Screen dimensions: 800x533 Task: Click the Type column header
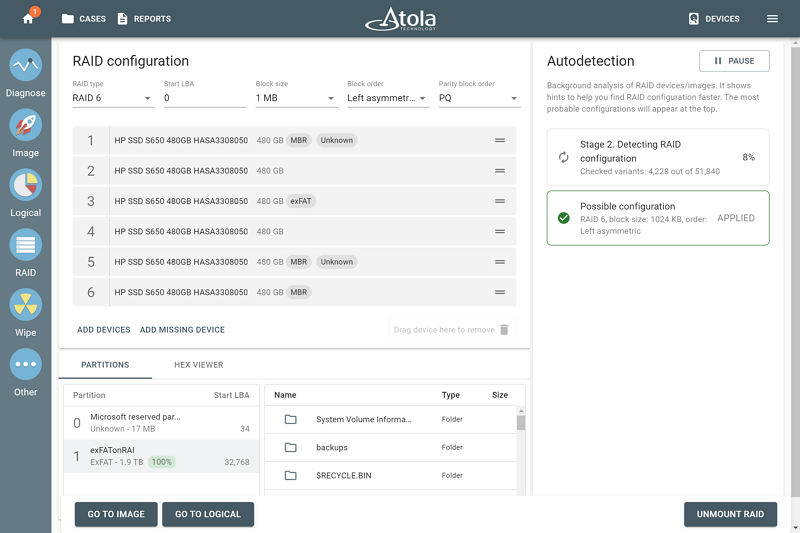451,395
